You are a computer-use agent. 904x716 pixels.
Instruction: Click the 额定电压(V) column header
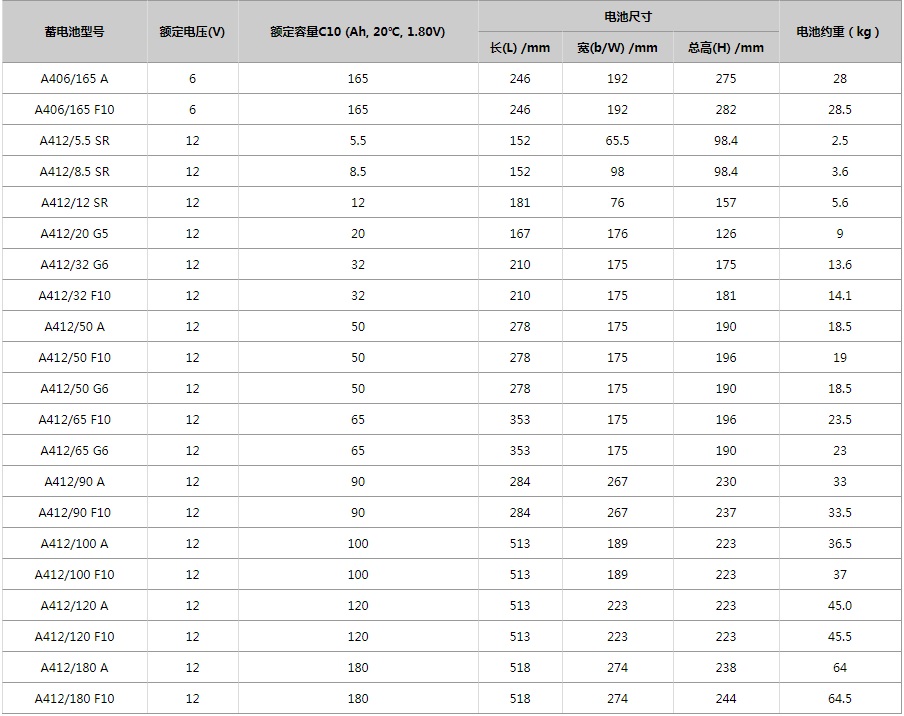(192, 32)
